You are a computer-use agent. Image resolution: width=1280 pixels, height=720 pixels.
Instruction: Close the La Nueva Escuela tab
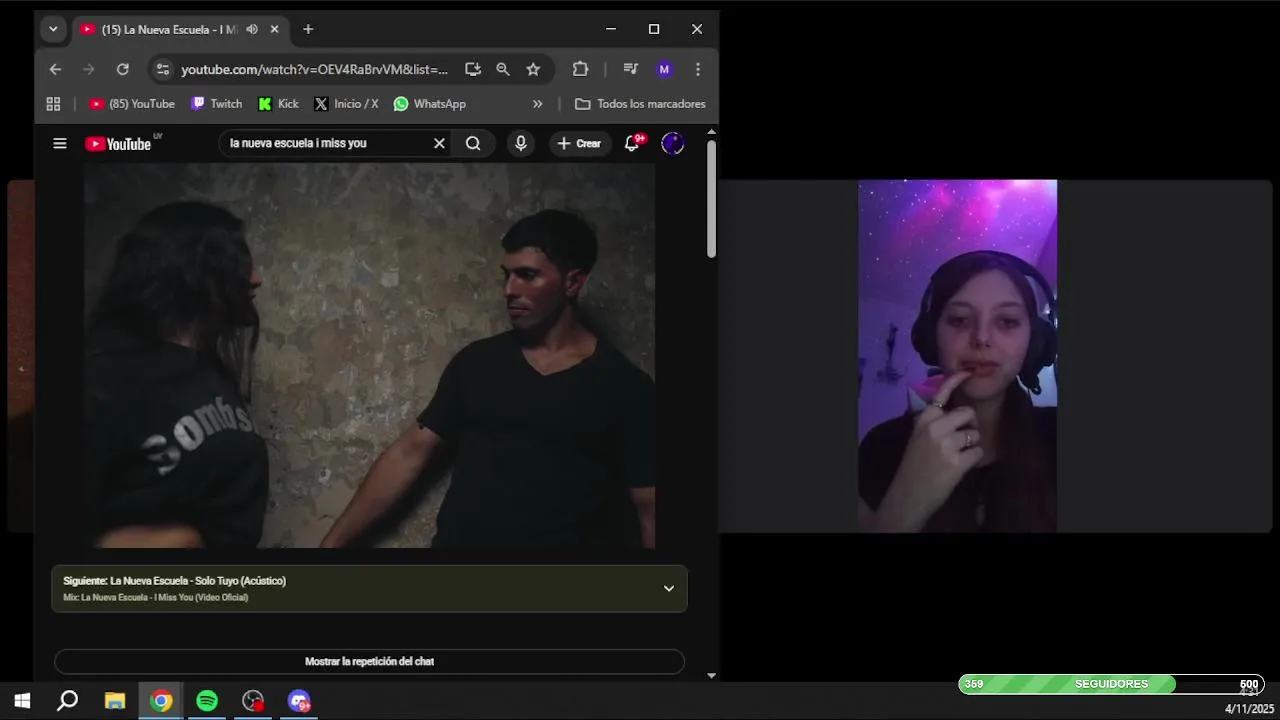[x=274, y=30]
